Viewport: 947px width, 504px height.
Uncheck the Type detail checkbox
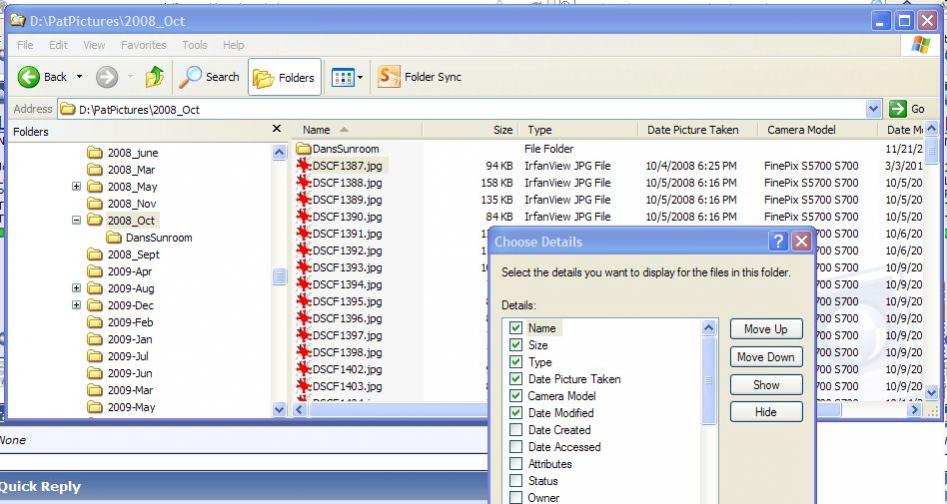pyautogui.click(x=515, y=362)
